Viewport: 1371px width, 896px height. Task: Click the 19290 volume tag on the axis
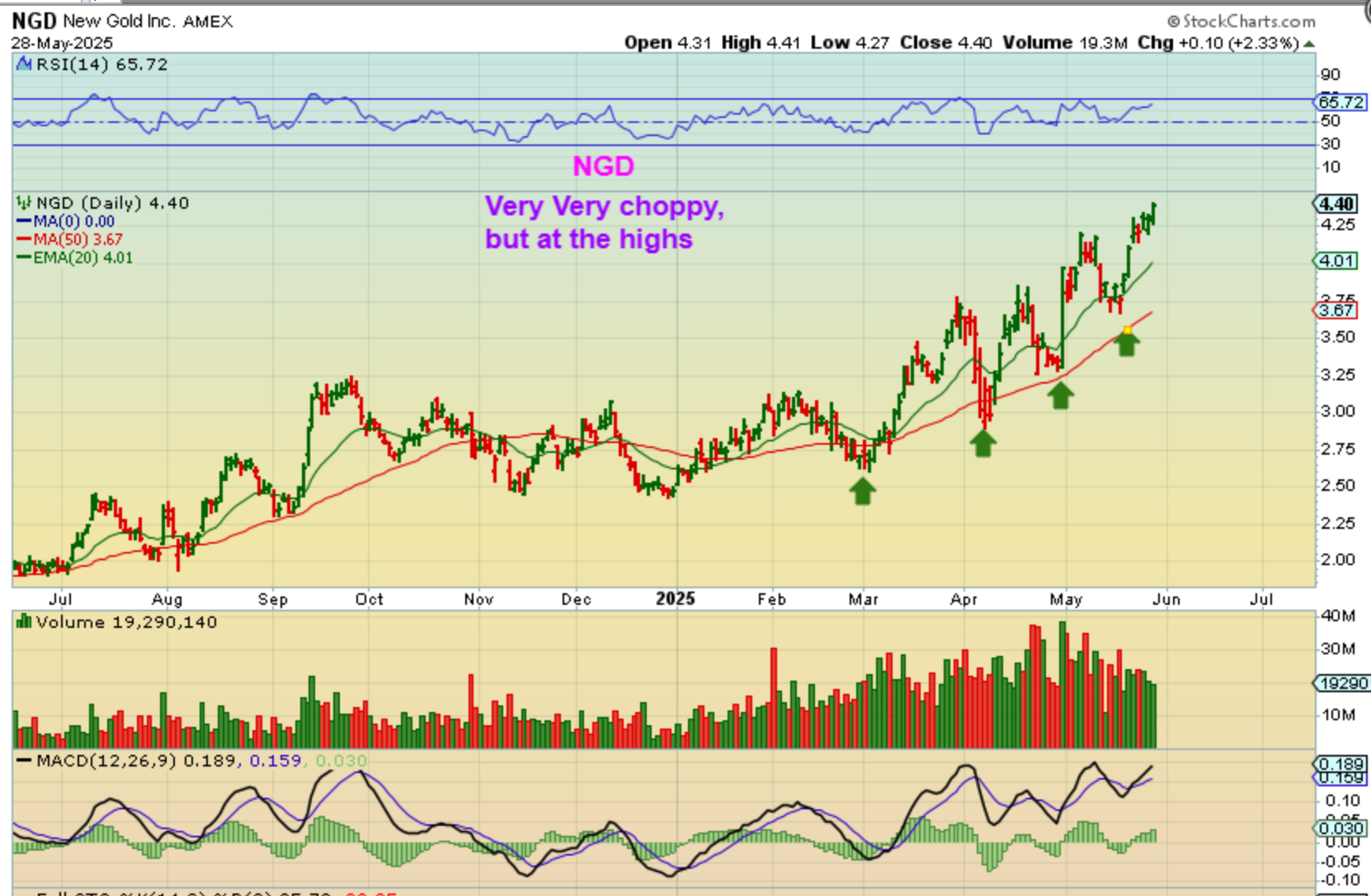[1341, 683]
